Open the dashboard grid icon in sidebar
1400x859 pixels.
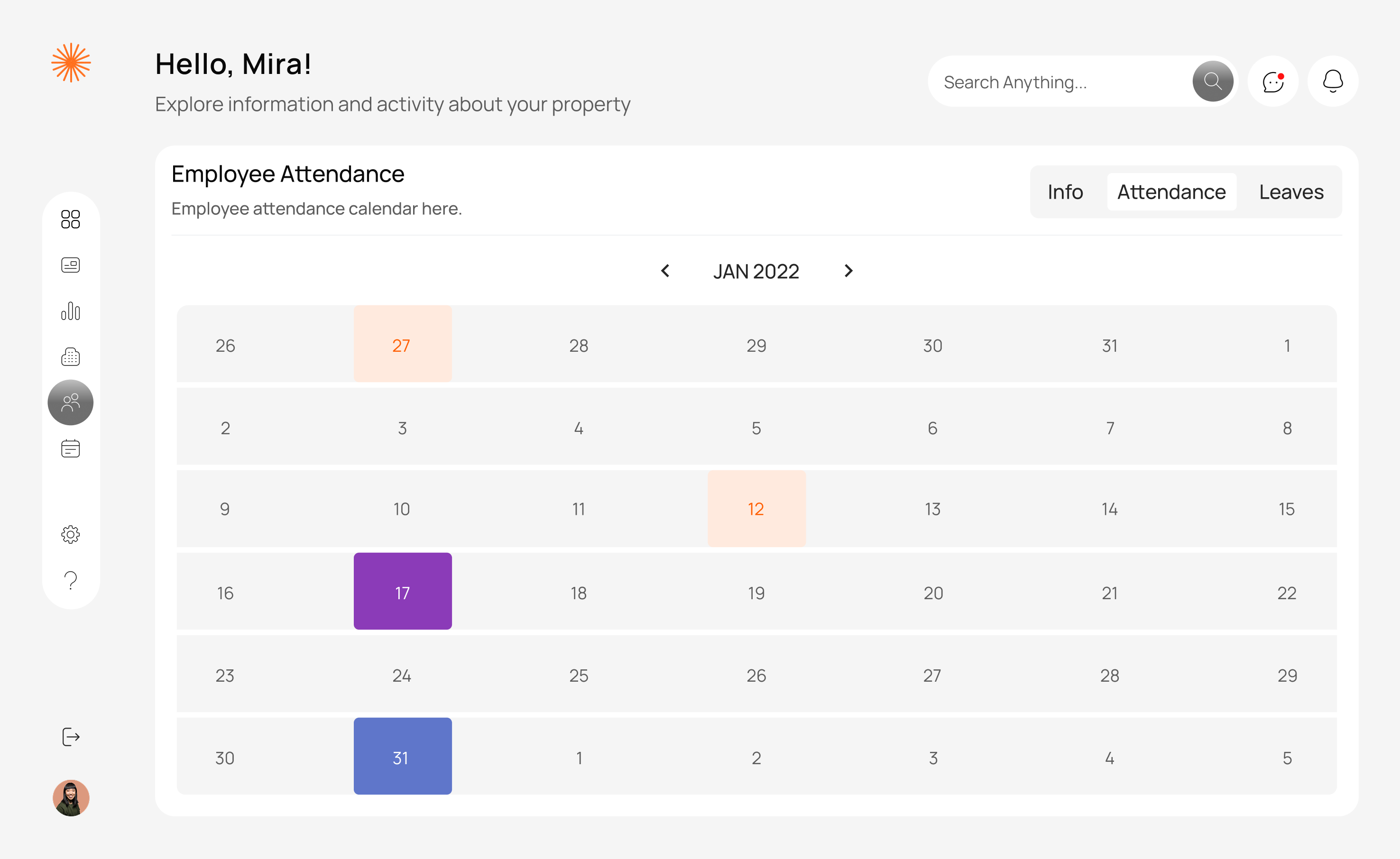[71, 219]
